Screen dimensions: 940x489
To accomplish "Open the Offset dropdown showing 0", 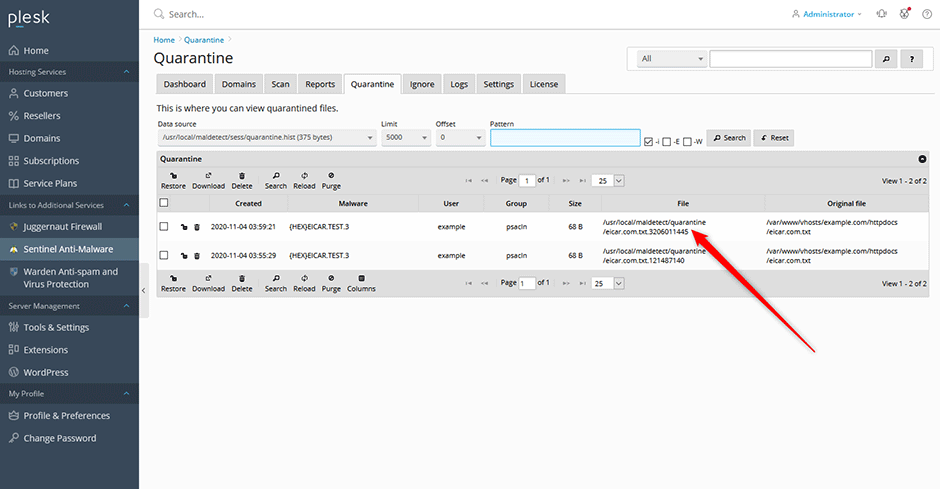I will pos(460,138).
